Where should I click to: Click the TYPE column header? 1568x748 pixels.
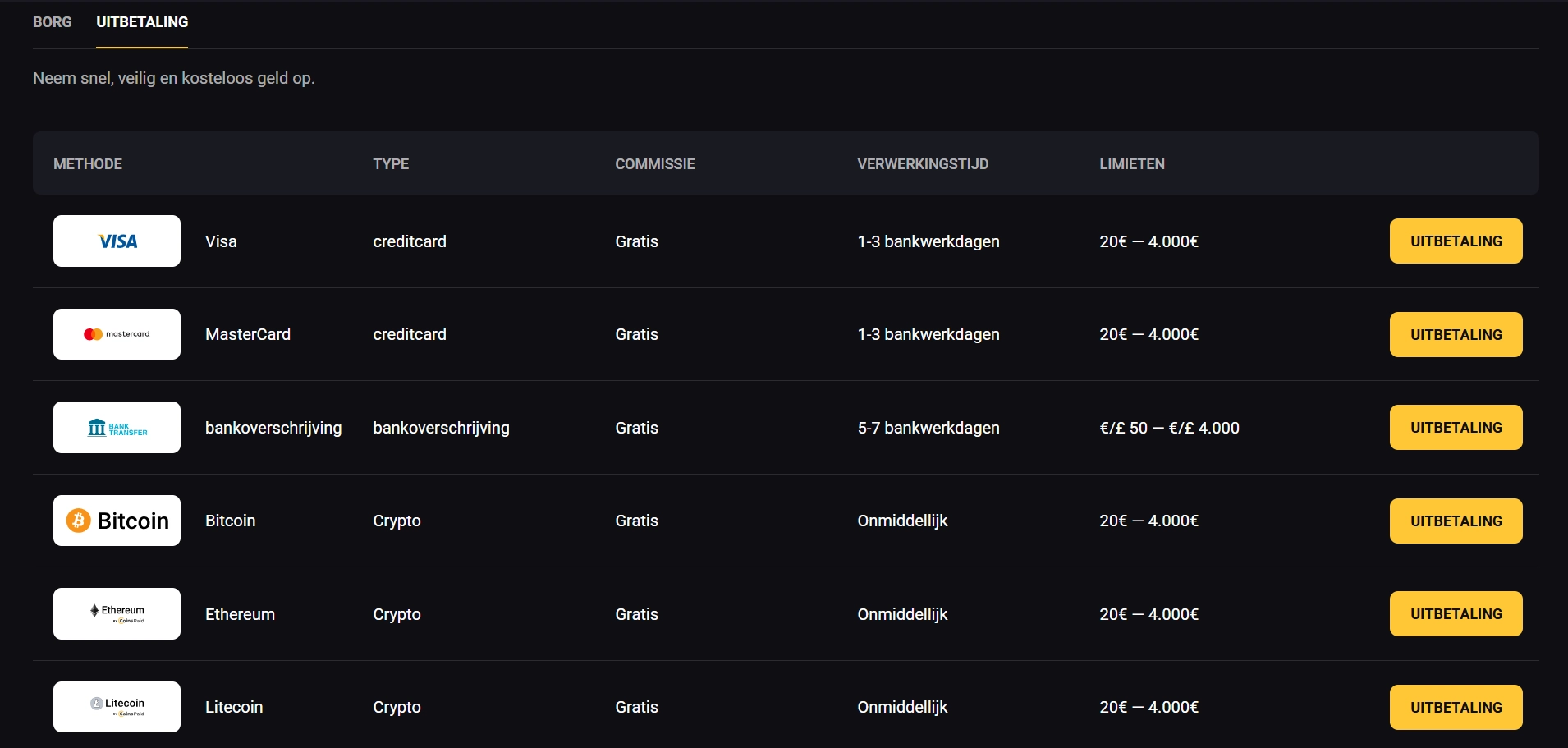click(391, 164)
